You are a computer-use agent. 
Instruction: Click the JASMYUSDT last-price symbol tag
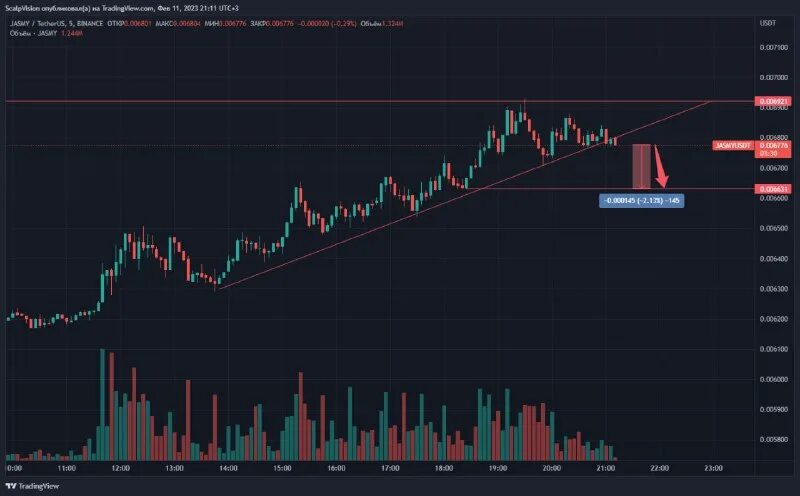[x=733, y=145]
